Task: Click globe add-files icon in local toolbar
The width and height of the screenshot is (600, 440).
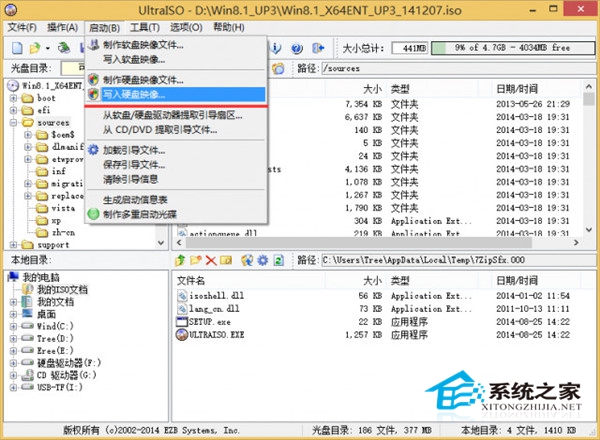Action: pyautogui.click(x=247, y=260)
